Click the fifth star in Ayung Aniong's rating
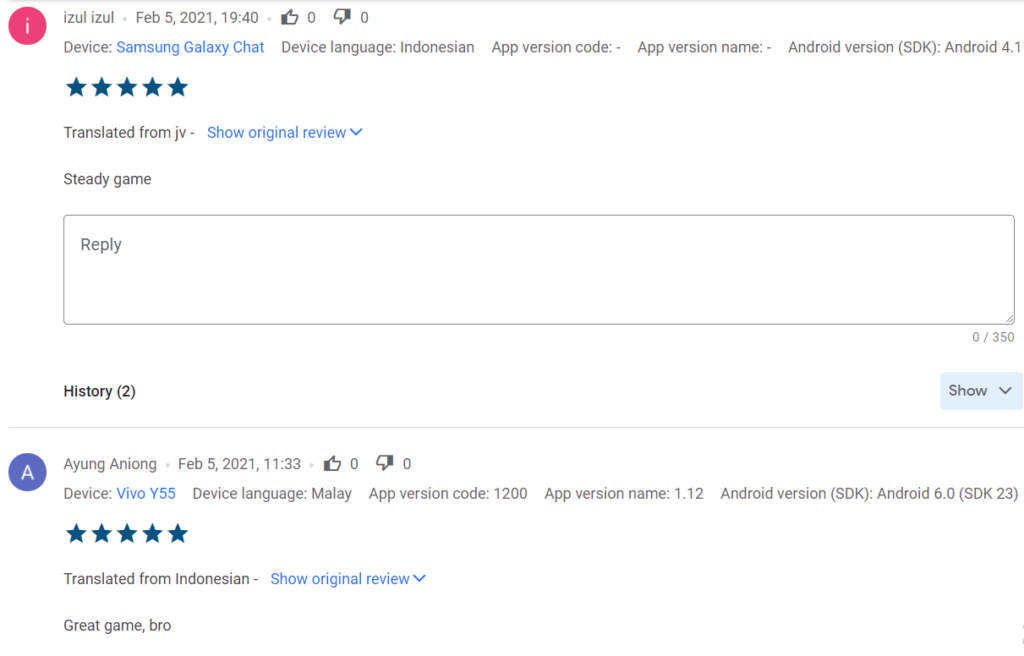Screen dimensions: 1024x656 178,533
